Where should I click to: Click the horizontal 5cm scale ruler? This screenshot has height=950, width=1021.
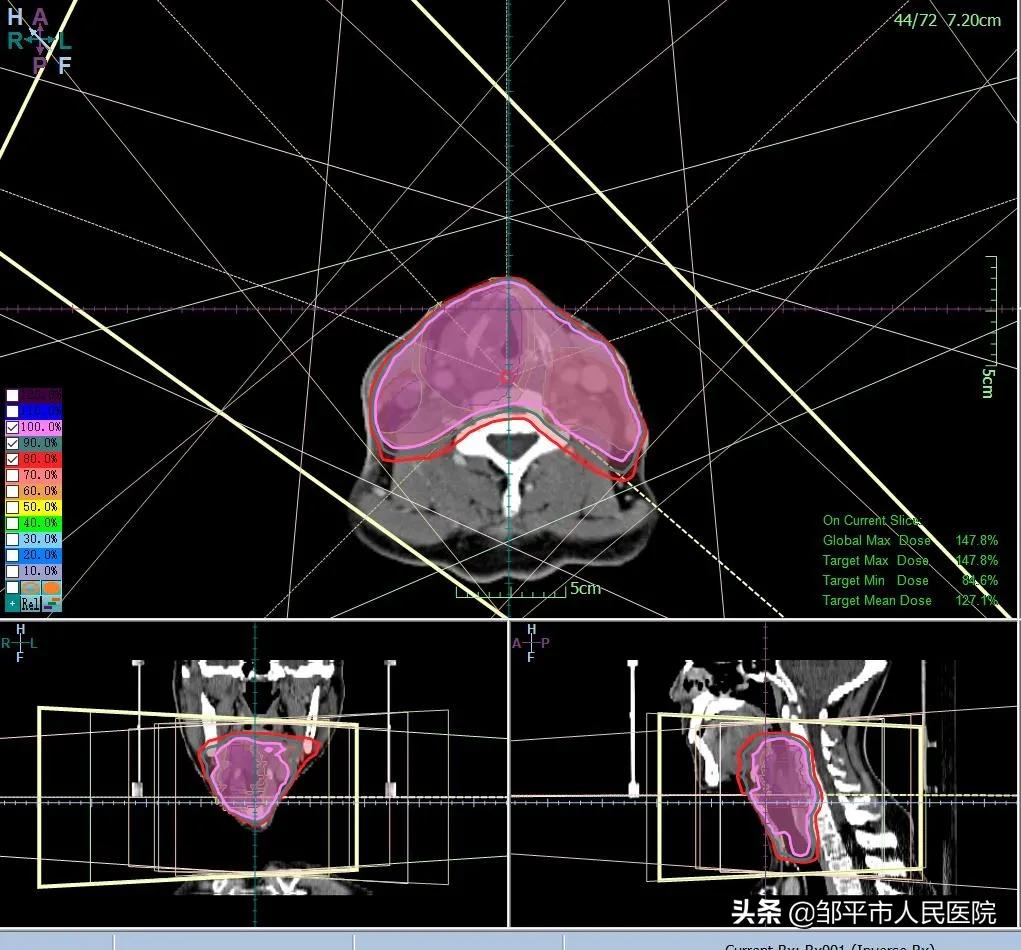coord(510,591)
